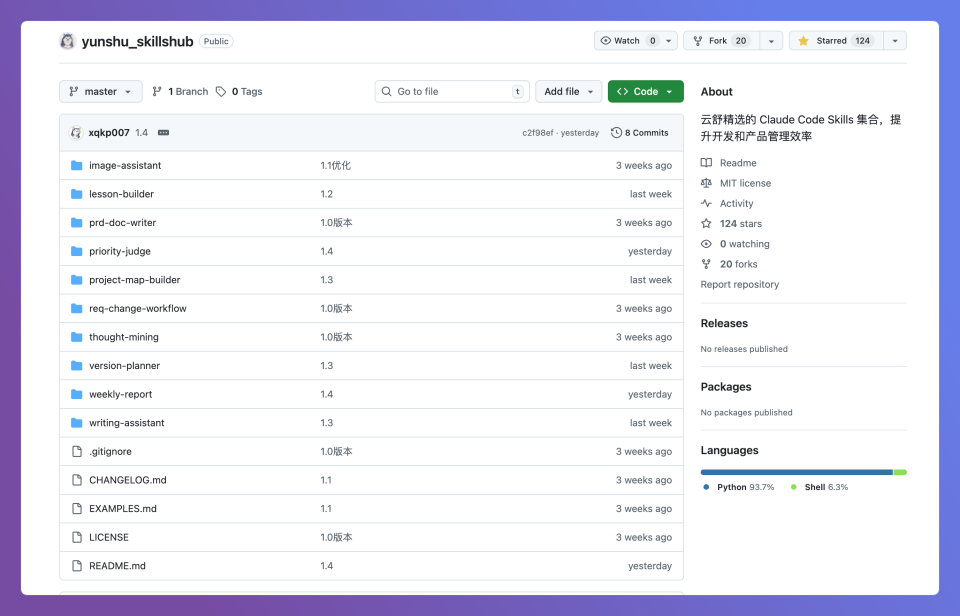Open the green Code dropdown
This screenshot has height=616, width=960.
tap(645, 91)
